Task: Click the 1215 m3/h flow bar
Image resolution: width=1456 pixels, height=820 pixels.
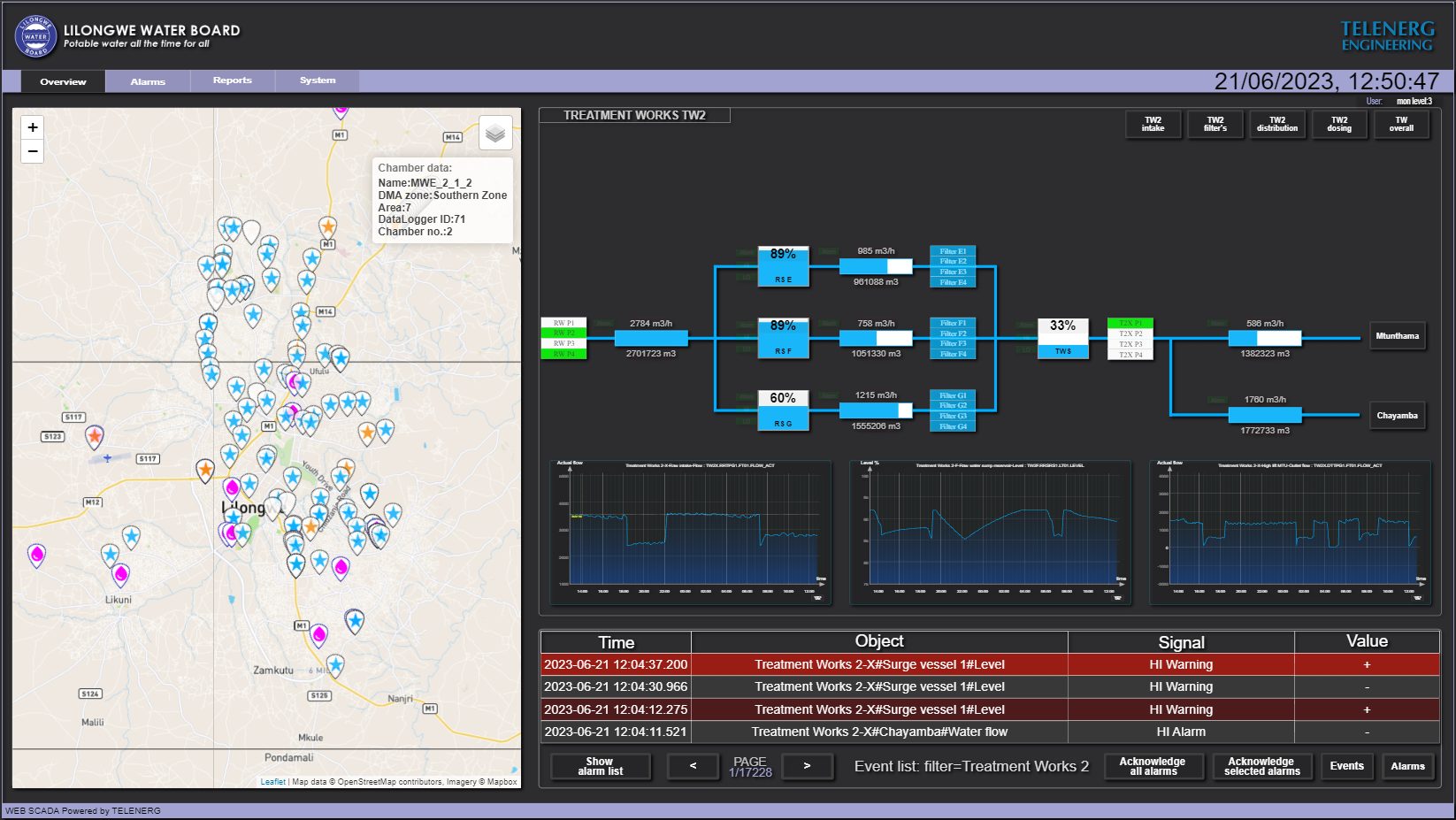Action: (875, 410)
